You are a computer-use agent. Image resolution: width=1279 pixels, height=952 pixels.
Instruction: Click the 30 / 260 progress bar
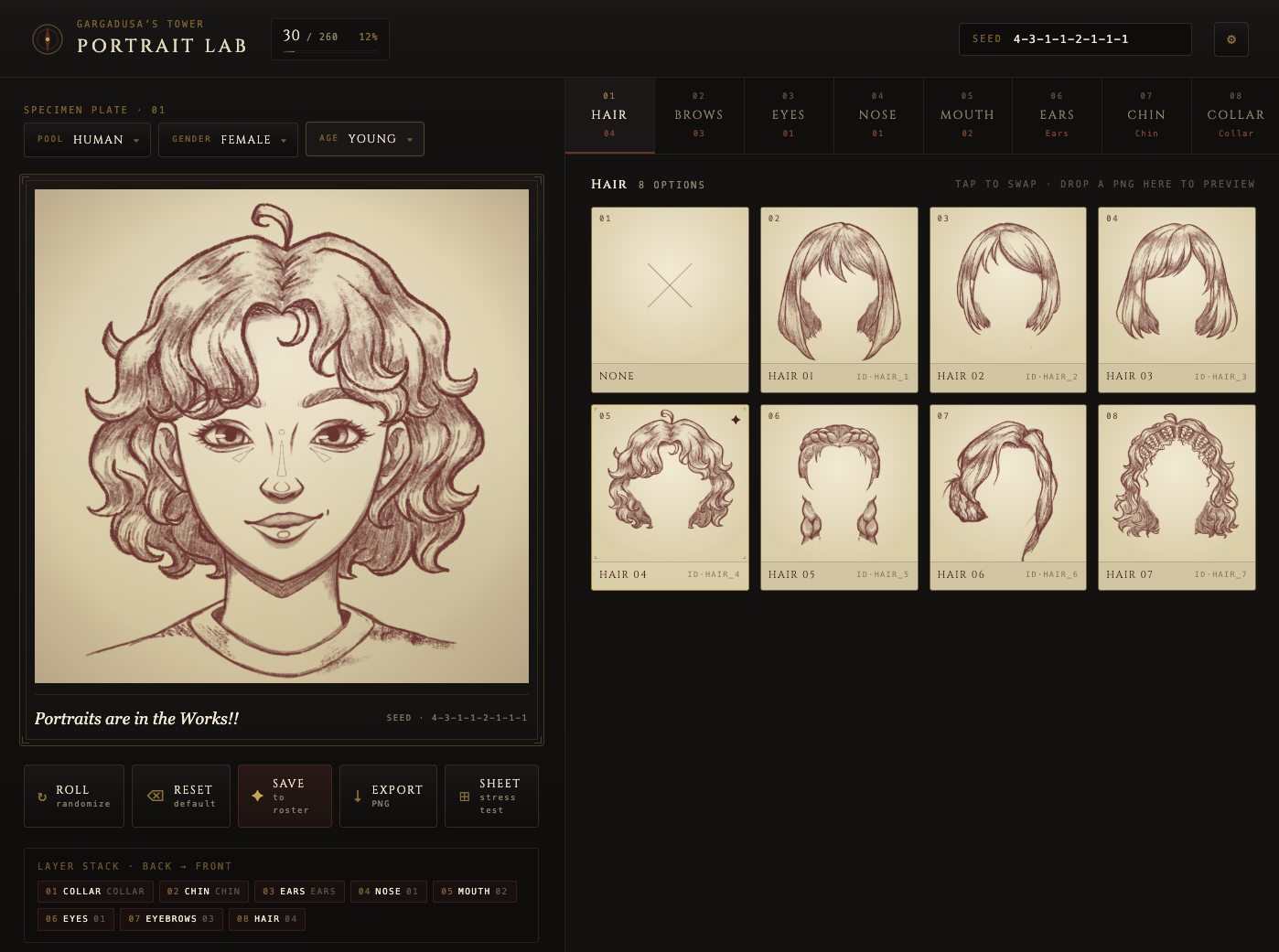tap(330, 51)
